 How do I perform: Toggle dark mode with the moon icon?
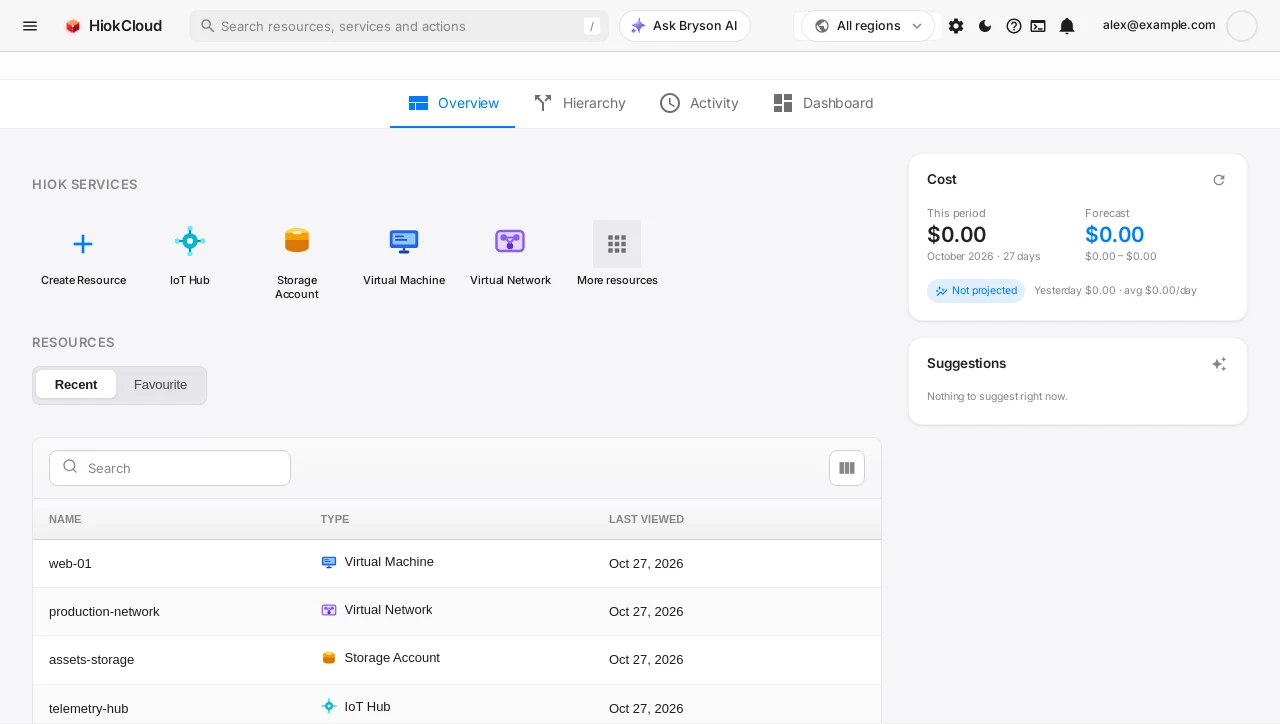pyautogui.click(x=985, y=26)
